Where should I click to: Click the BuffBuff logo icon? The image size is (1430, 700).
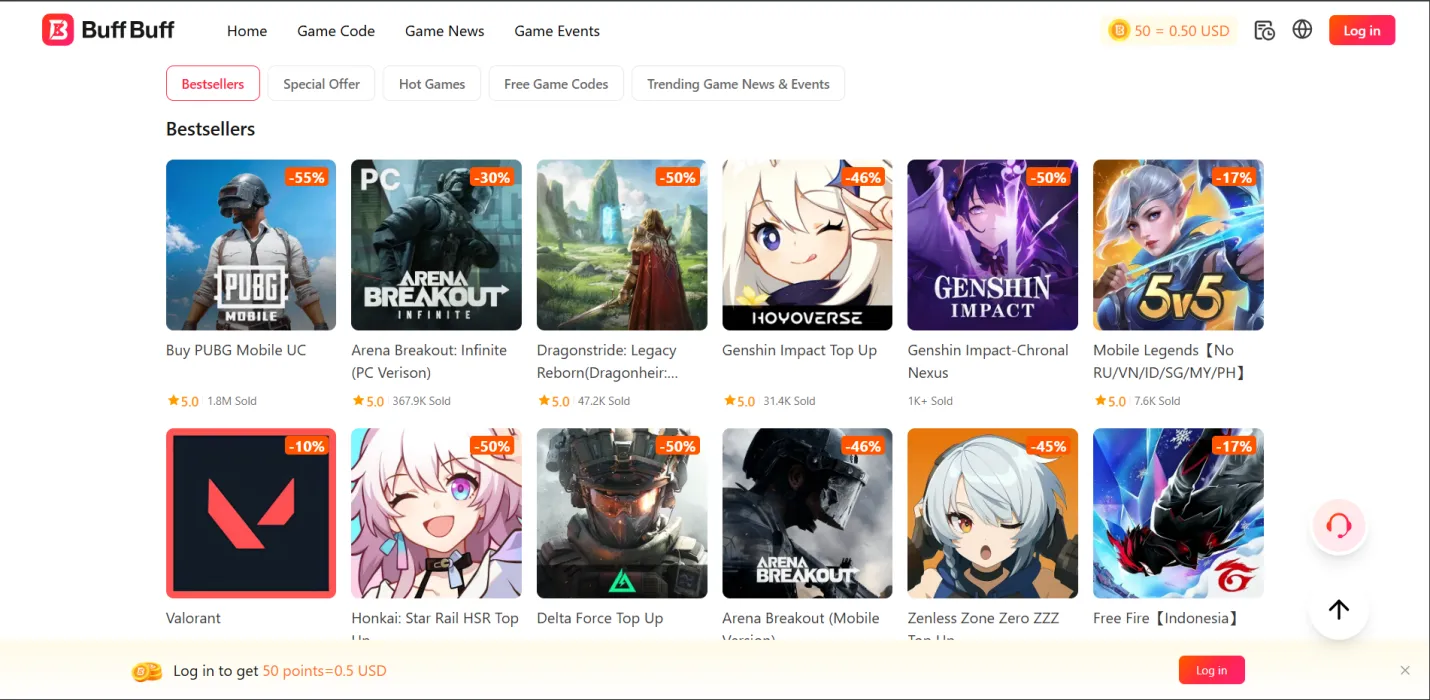pyautogui.click(x=58, y=30)
